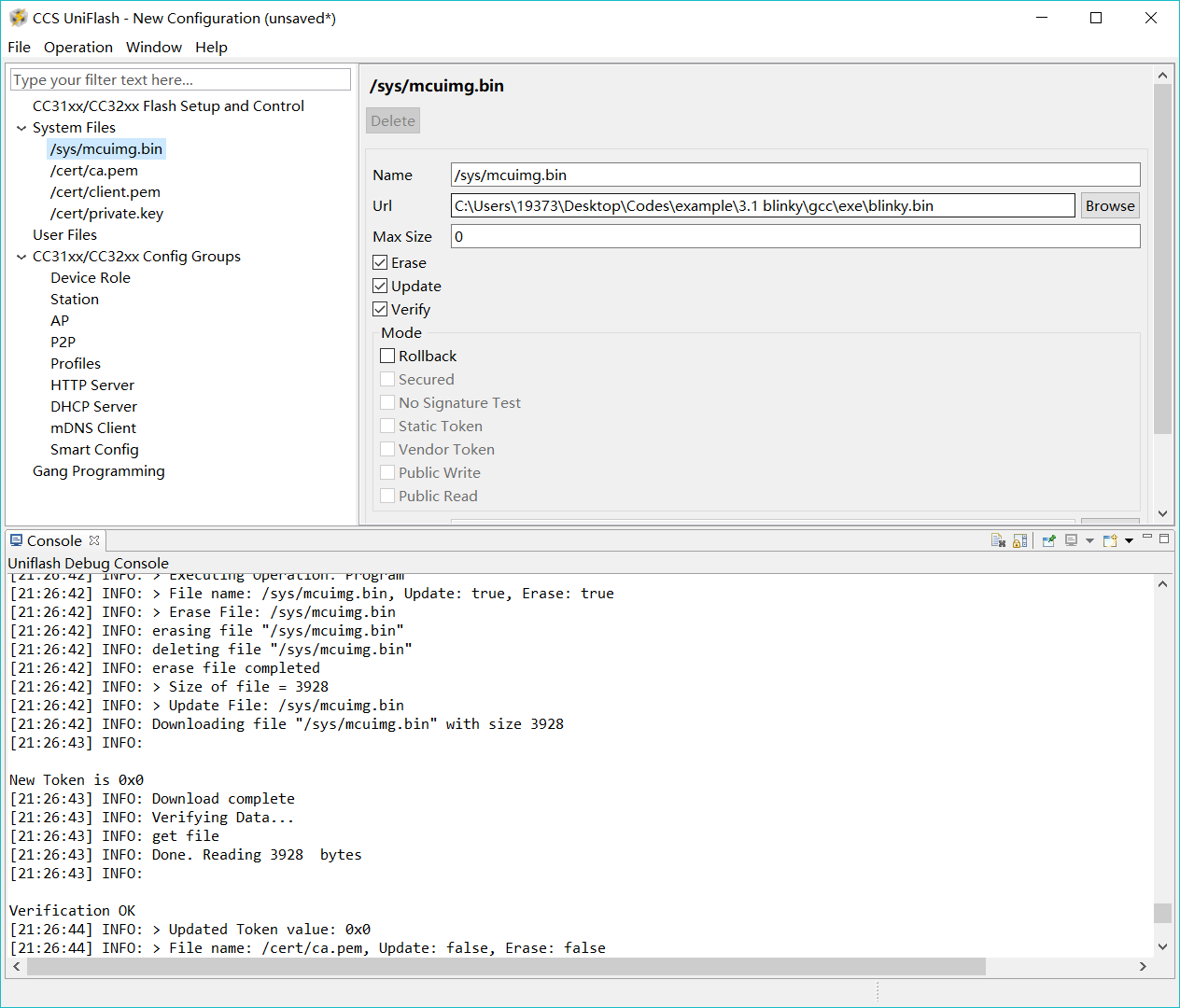The height and width of the screenshot is (1008, 1180).
Task: Click the Pin Console icon
Action: (1048, 540)
